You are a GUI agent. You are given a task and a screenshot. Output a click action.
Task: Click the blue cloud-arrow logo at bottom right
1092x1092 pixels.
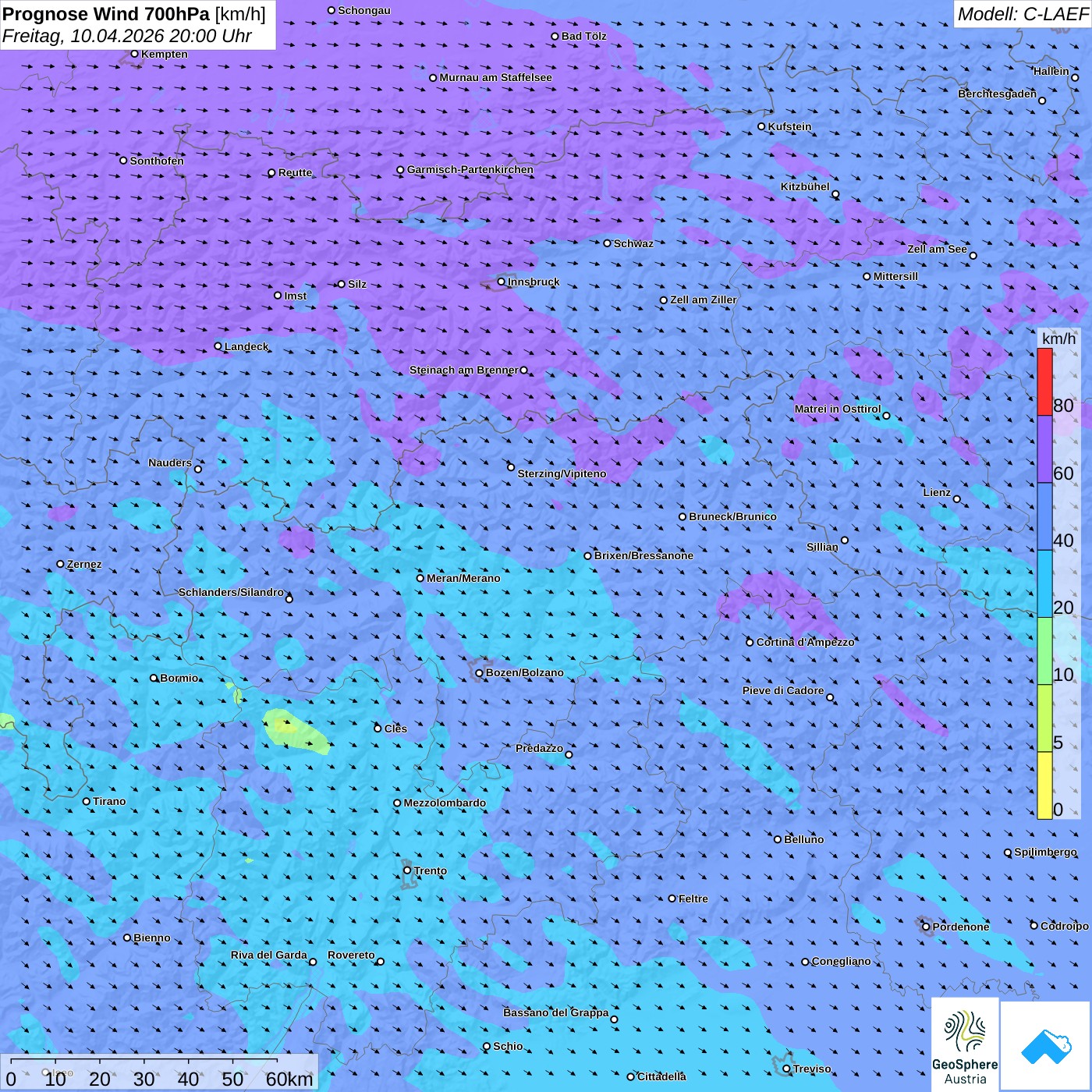(1046, 1046)
